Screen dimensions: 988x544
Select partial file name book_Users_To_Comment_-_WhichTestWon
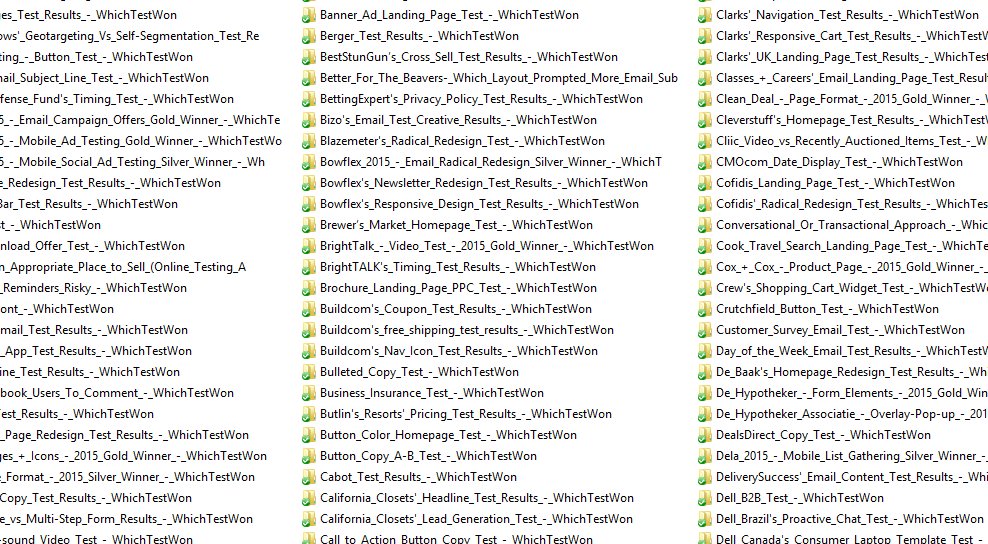point(117,393)
